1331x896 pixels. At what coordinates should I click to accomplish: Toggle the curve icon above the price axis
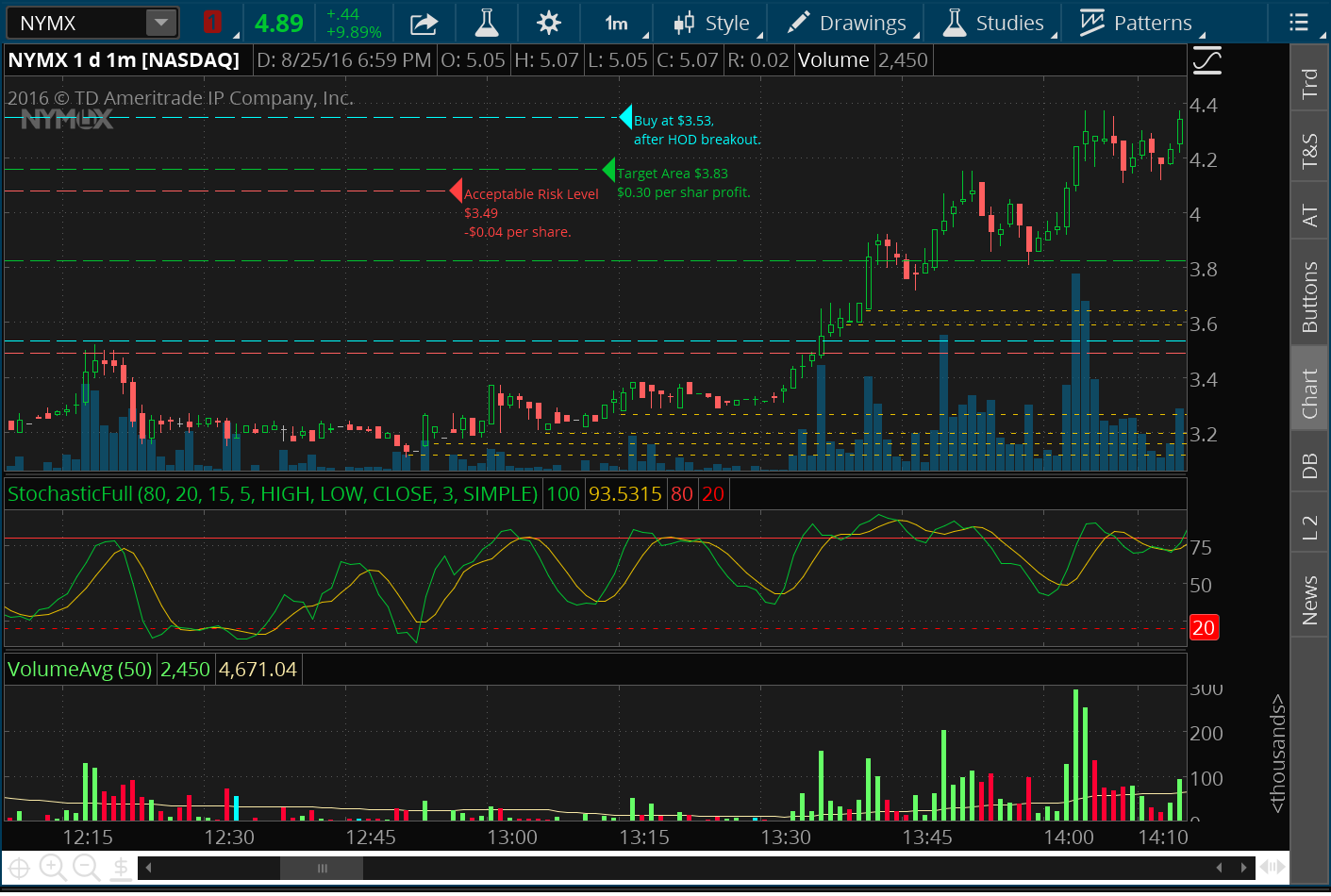point(1206,61)
